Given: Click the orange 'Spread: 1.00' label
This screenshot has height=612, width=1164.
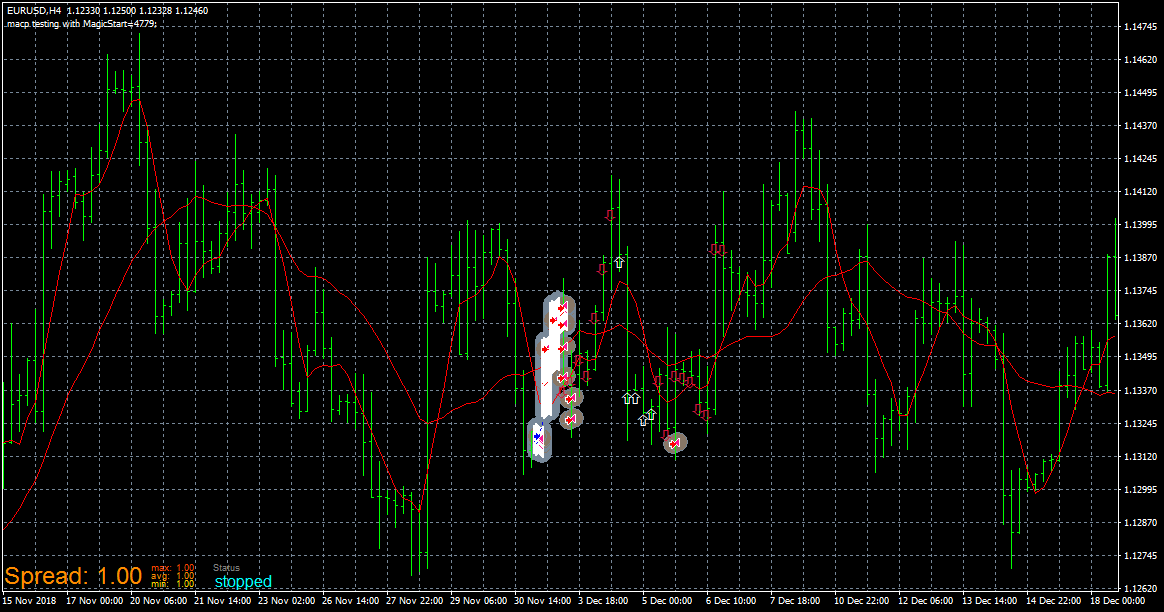Looking at the screenshot, I should [73, 576].
